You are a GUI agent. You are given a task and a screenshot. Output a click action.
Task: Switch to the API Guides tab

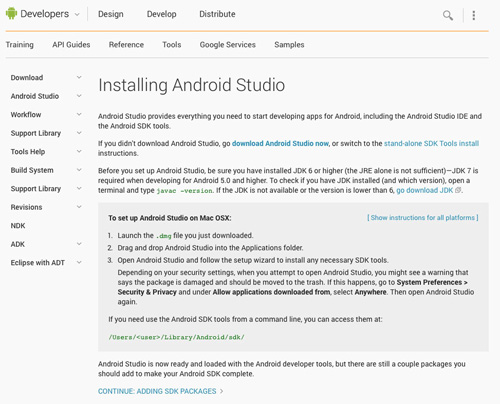click(71, 45)
